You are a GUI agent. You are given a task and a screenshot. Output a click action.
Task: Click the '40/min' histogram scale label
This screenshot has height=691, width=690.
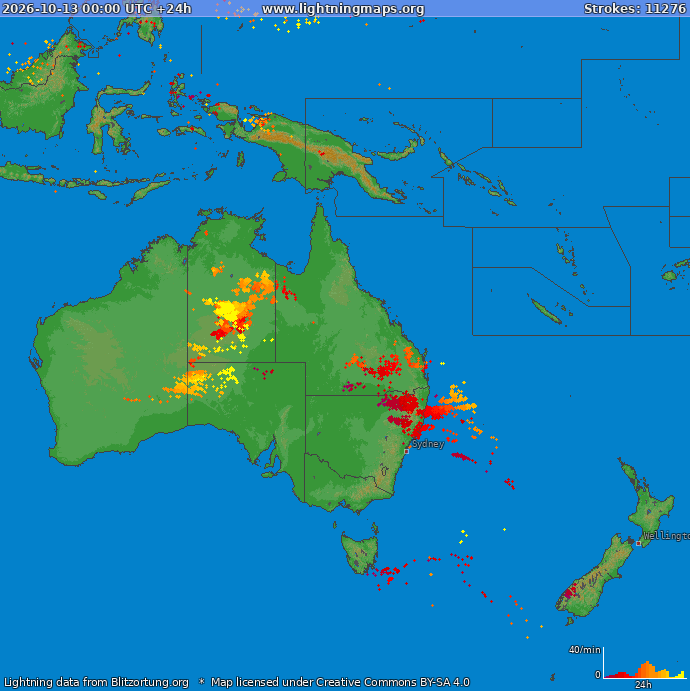(584, 649)
